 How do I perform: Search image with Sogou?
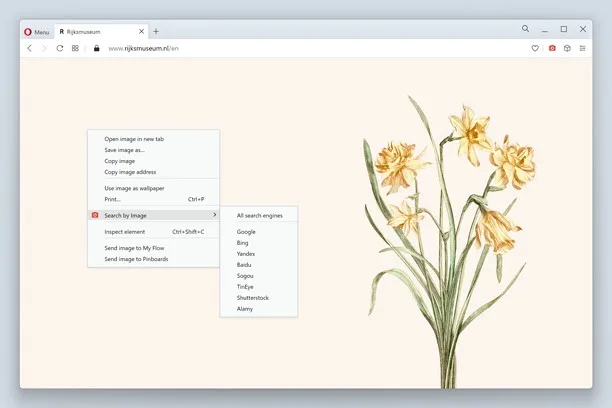(x=259, y=276)
